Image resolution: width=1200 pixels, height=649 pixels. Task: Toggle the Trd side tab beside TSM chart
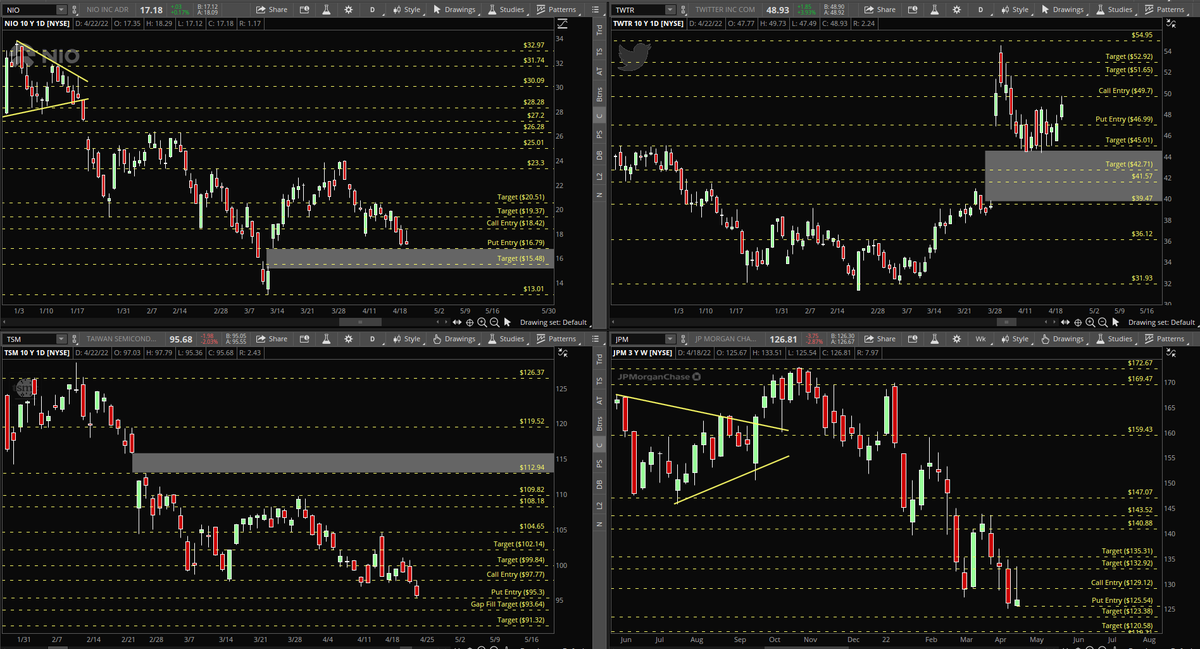(599, 359)
